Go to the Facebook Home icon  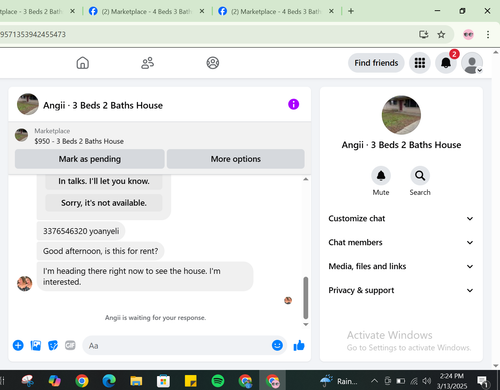coord(83,63)
